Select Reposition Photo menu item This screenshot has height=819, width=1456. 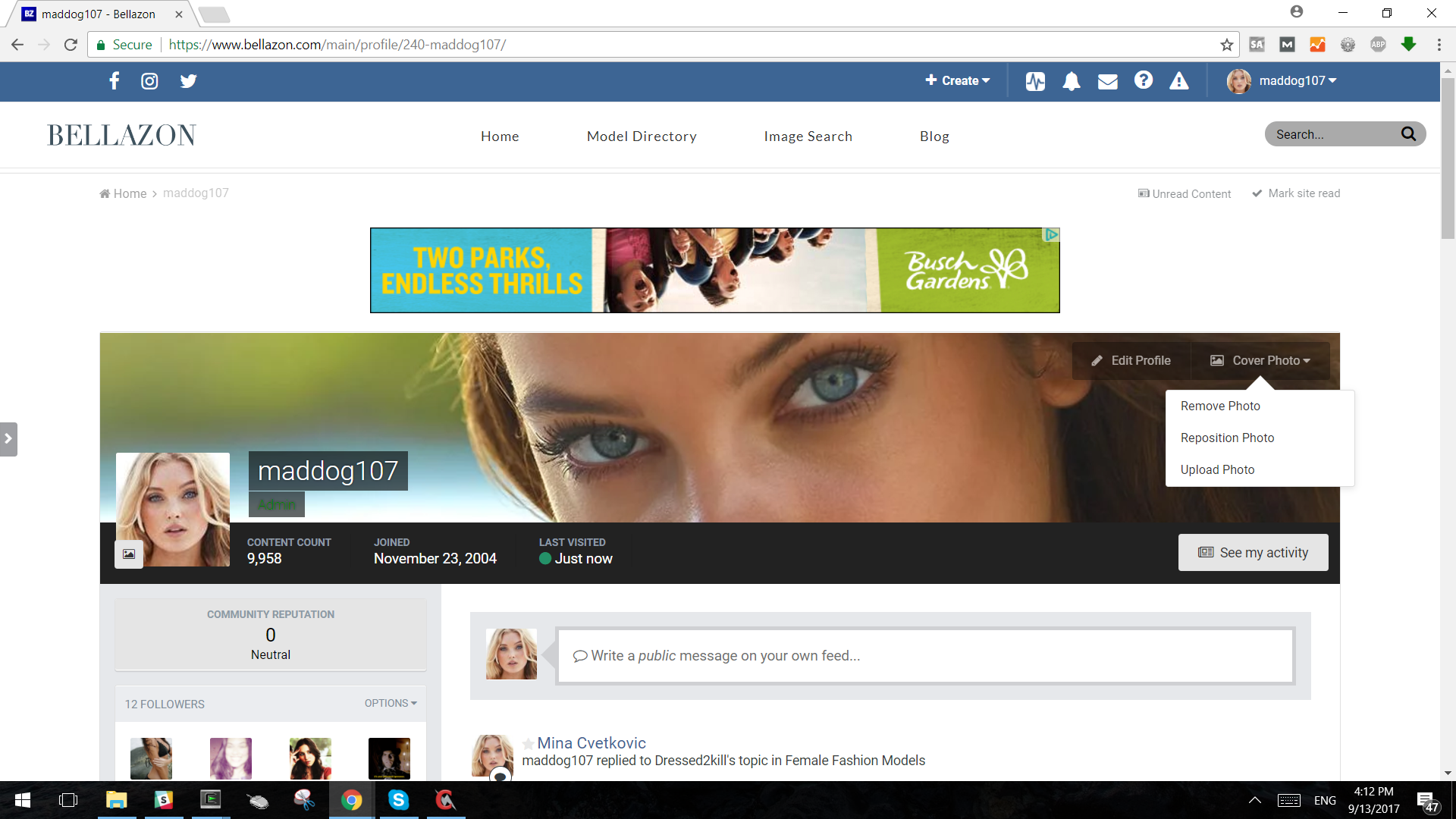(x=1227, y=438)
